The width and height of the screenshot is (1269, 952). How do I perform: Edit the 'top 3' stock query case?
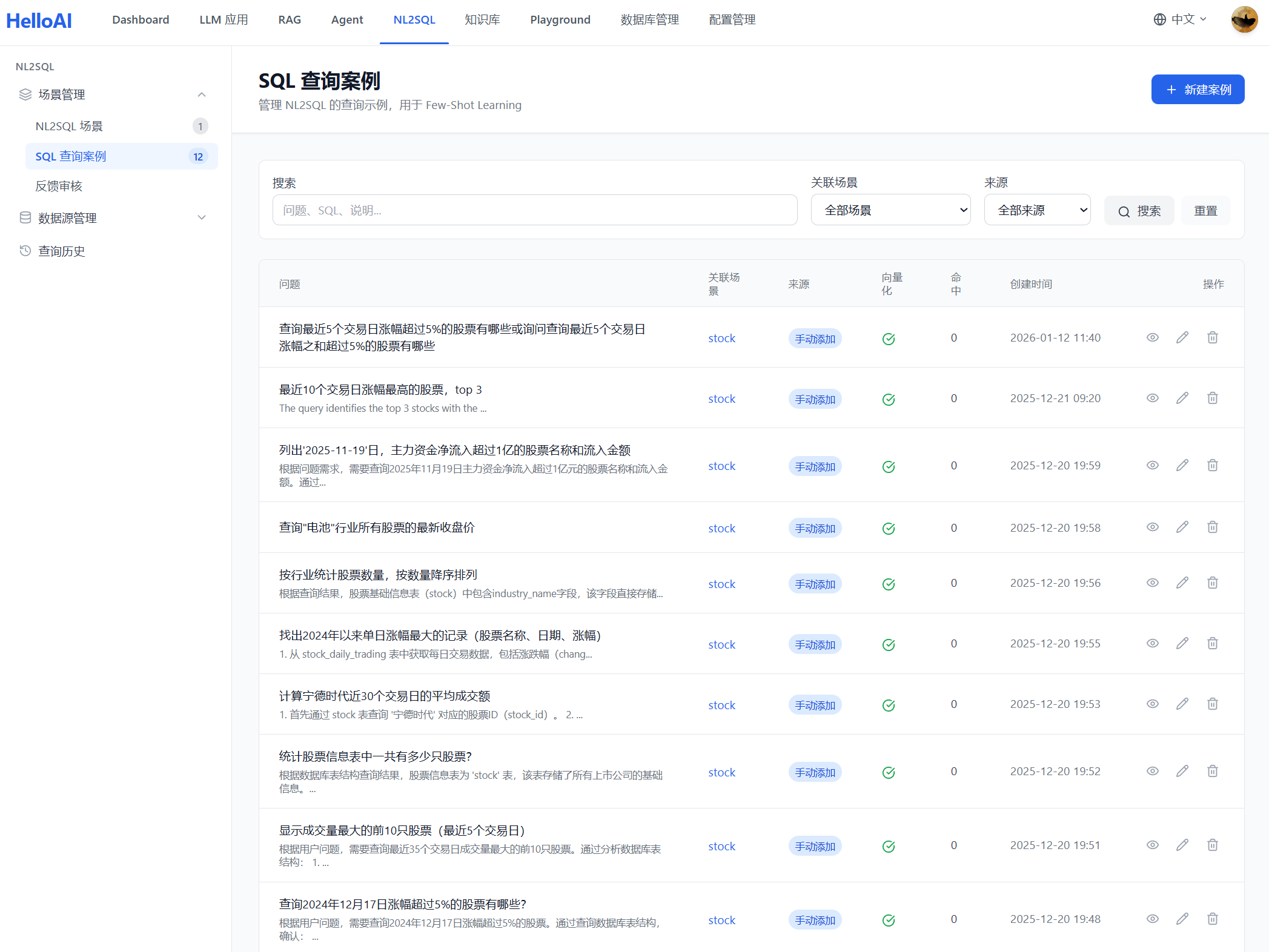coord(1182,398)
